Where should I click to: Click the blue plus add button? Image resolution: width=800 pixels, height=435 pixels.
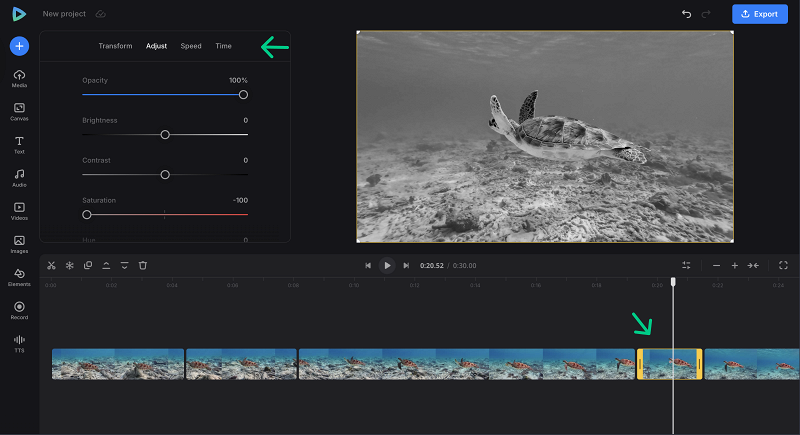[x=19, y=46]
